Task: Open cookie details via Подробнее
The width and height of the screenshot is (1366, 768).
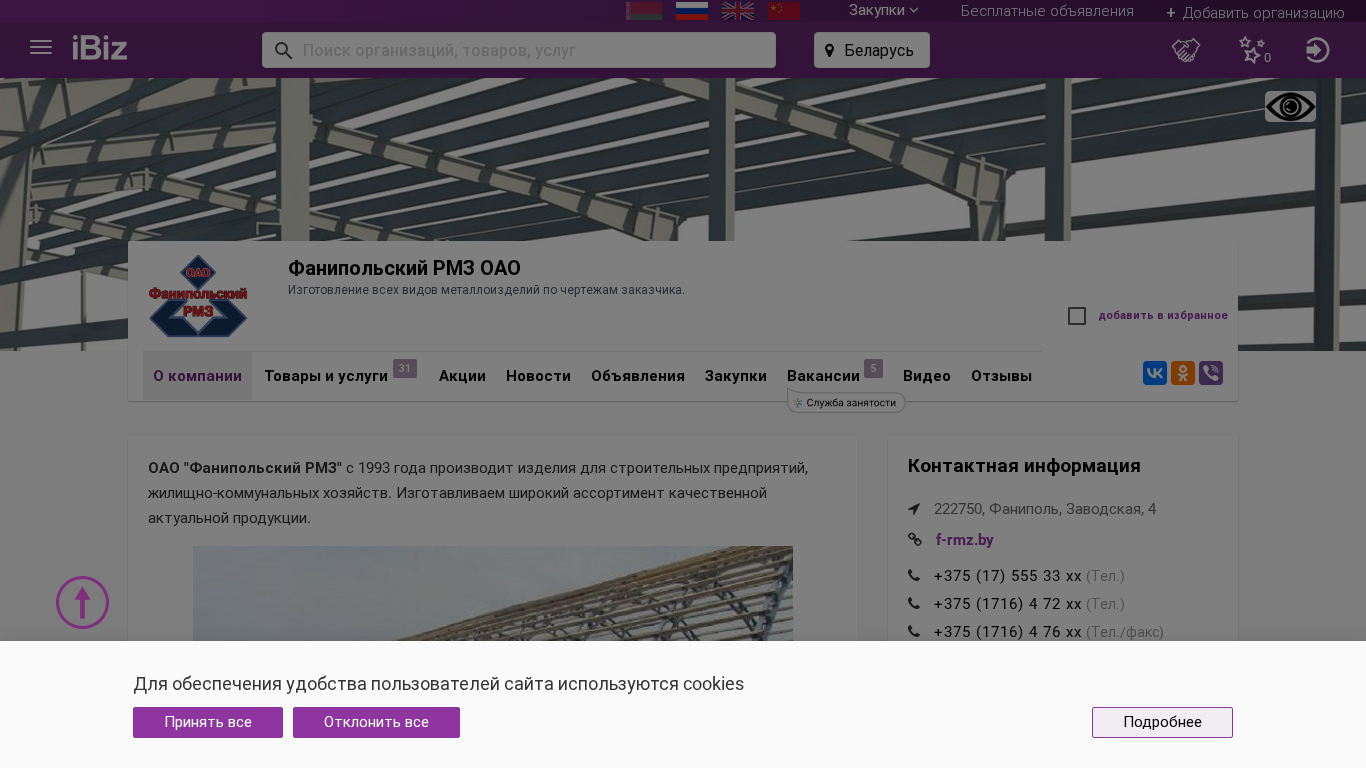Action: point(1162,722)
